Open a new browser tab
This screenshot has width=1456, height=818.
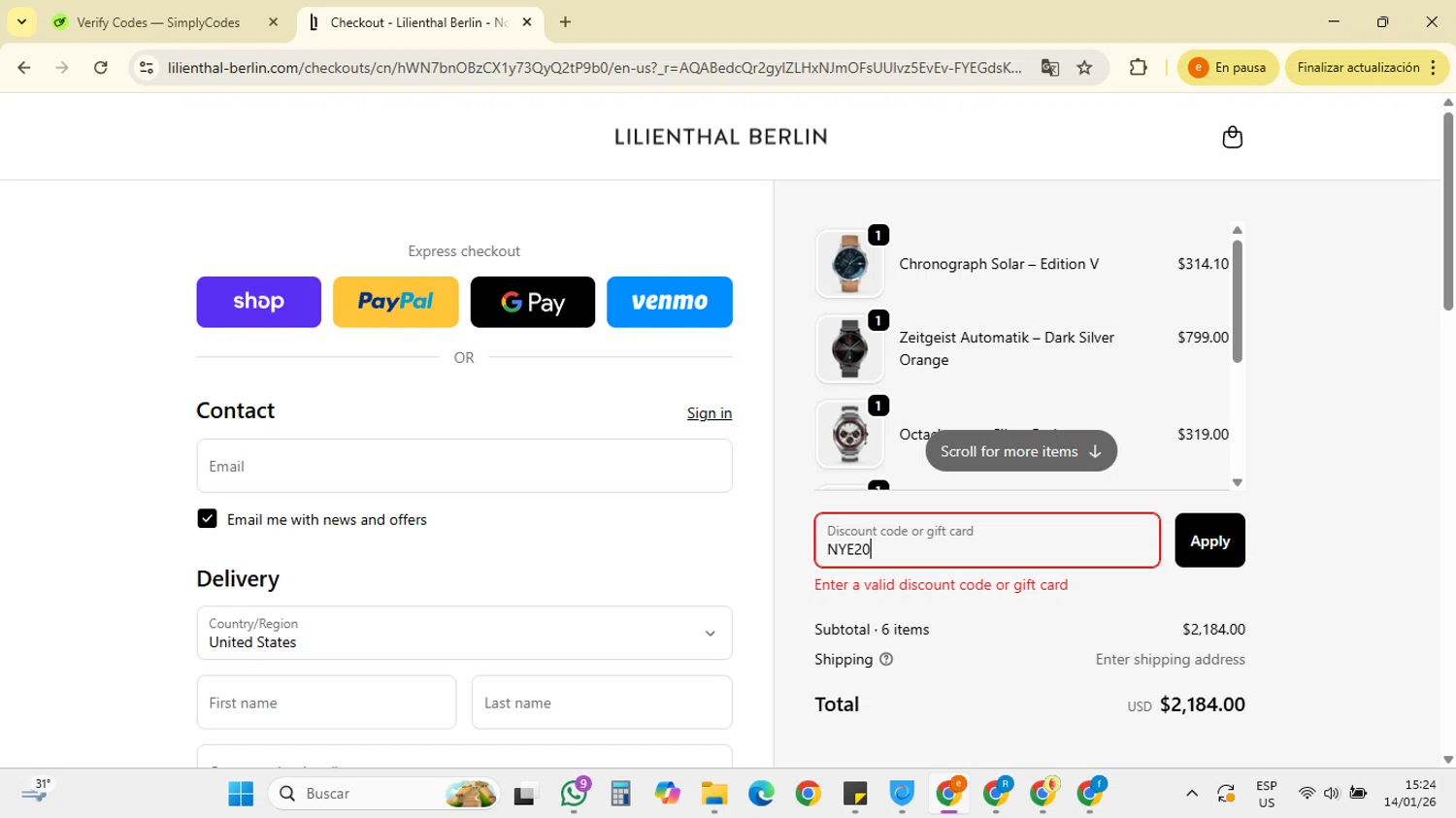(565, 21)
